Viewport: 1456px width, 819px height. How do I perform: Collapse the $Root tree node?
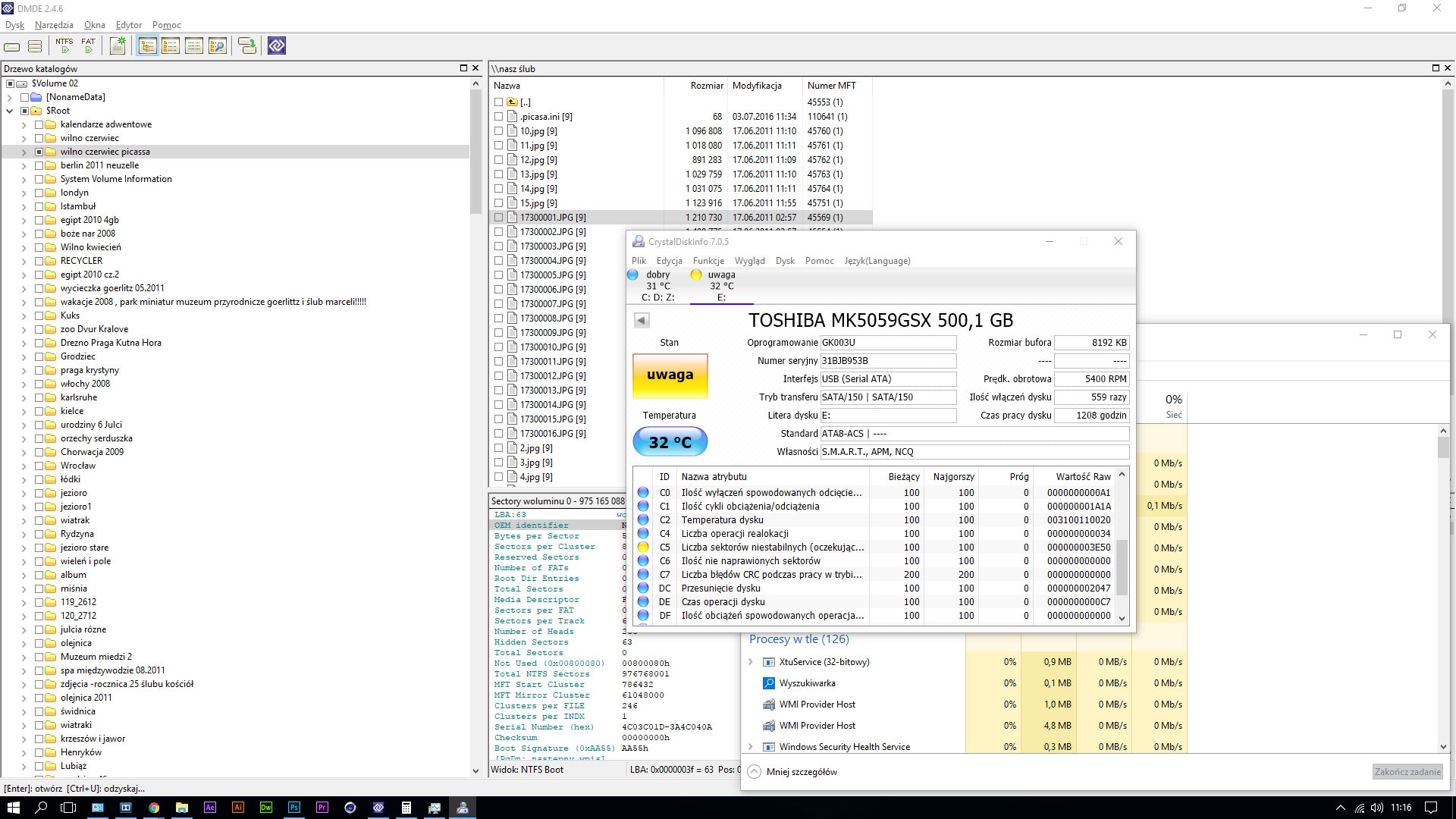coord(9,111)
